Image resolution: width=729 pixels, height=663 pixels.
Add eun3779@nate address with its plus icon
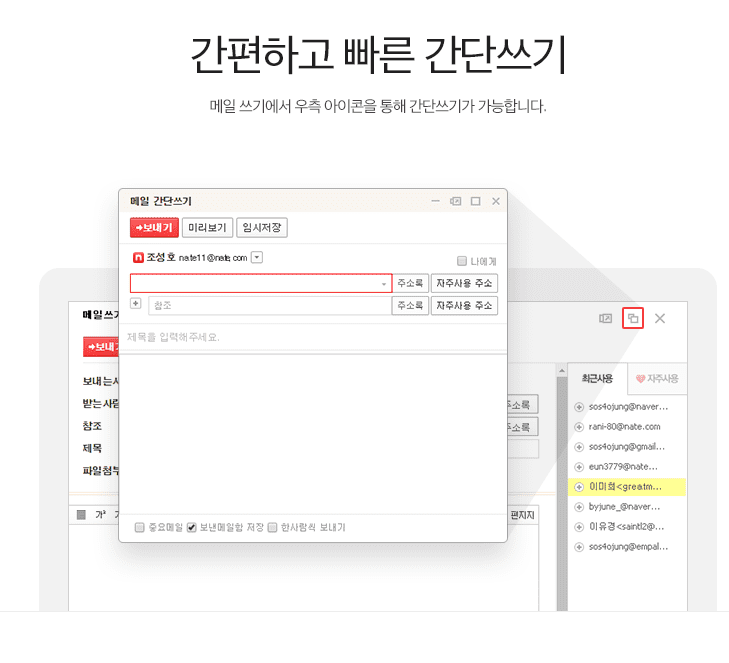click(x=579, y=467)
